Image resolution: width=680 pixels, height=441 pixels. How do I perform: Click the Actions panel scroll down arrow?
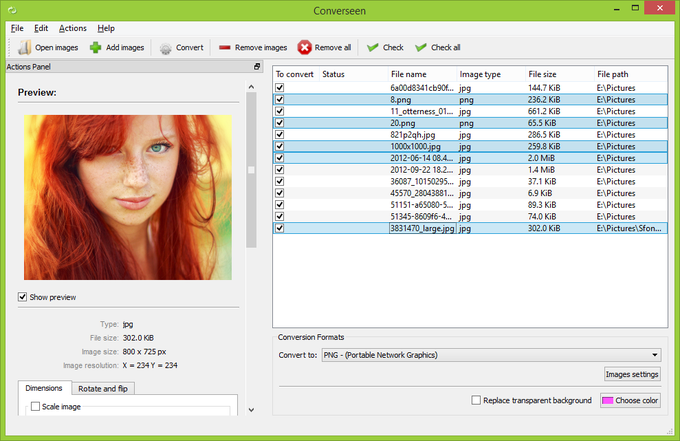tap(251, 410)
